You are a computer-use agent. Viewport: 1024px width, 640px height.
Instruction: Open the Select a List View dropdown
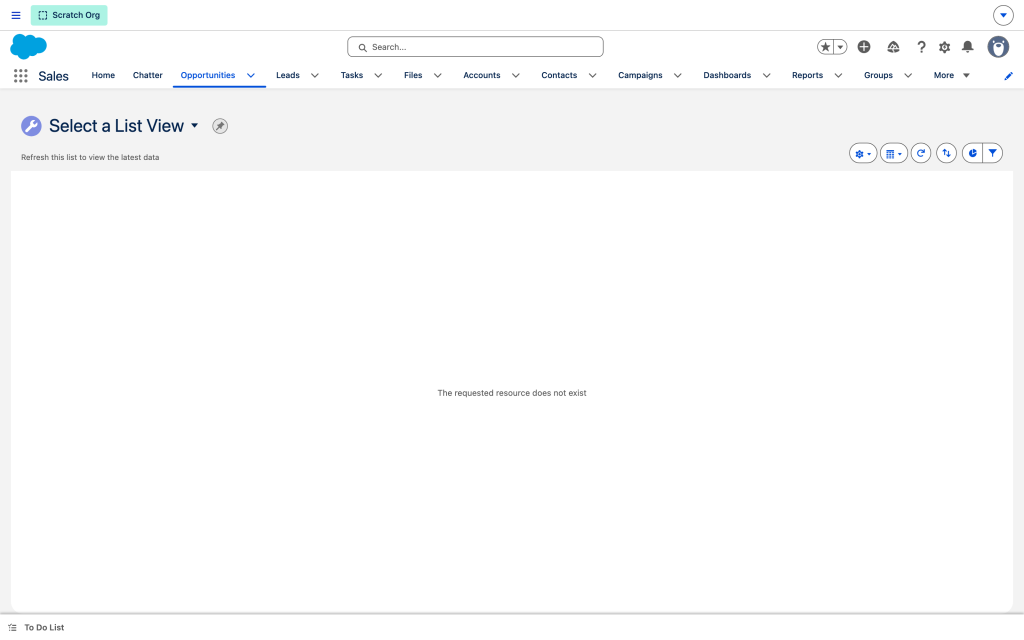[x=195, y=125]
